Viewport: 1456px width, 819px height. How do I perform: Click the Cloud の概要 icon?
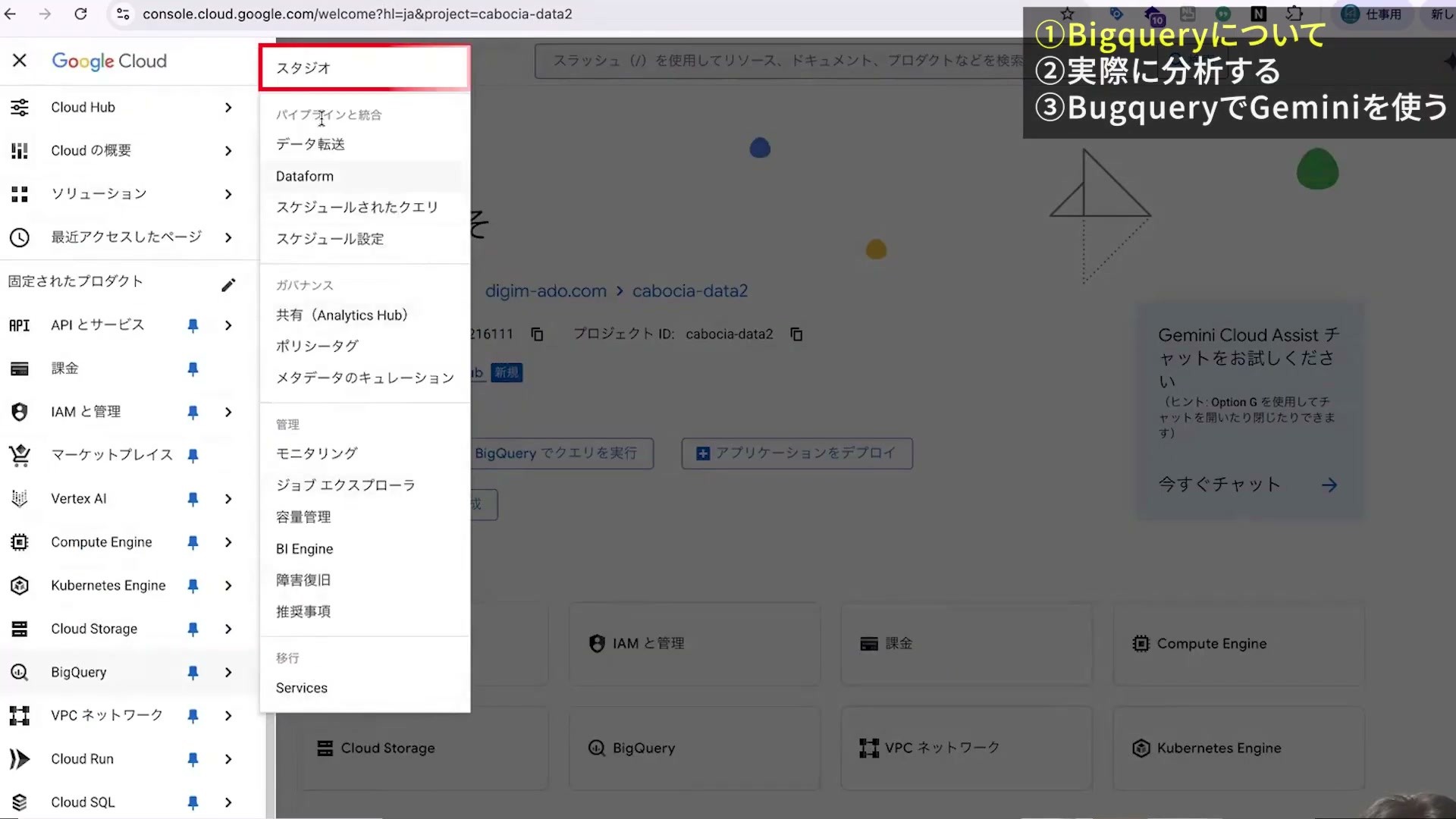[20, 151]
